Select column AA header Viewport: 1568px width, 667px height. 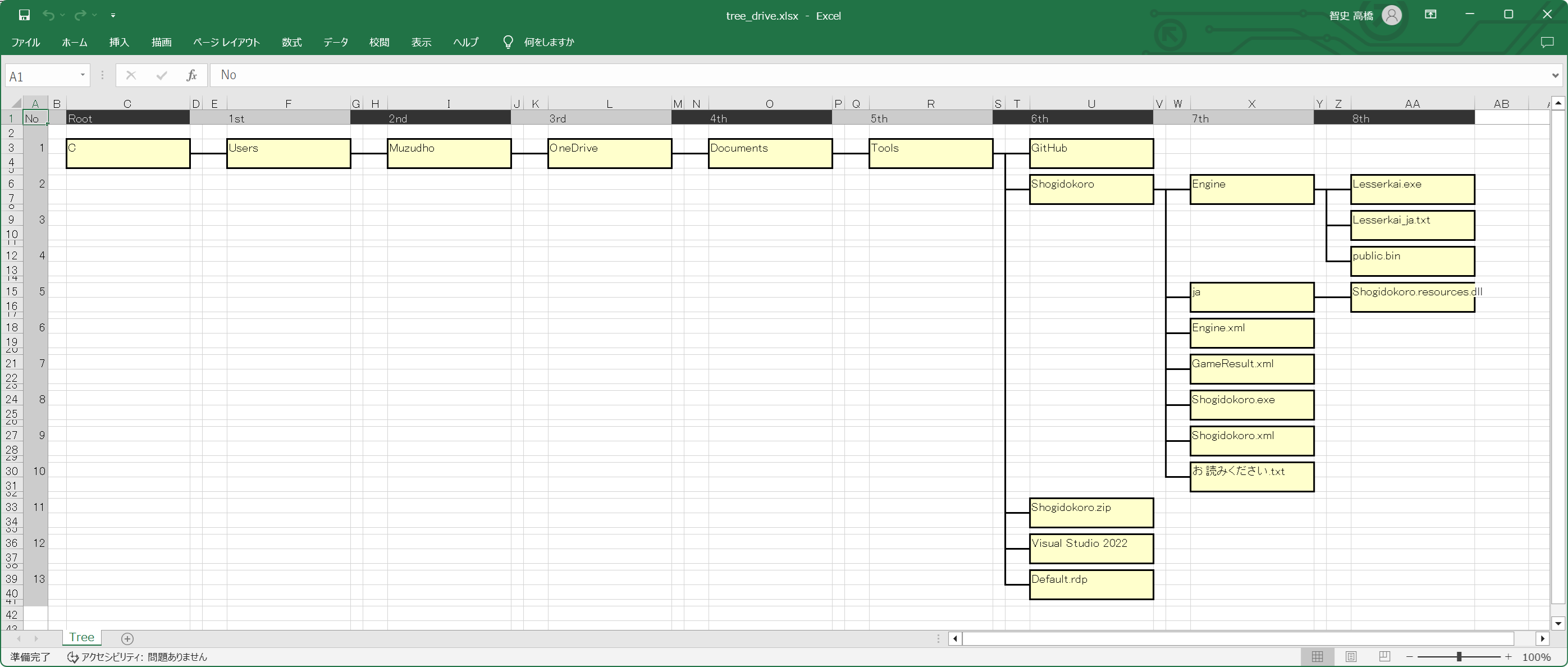tap(1412, 103)
